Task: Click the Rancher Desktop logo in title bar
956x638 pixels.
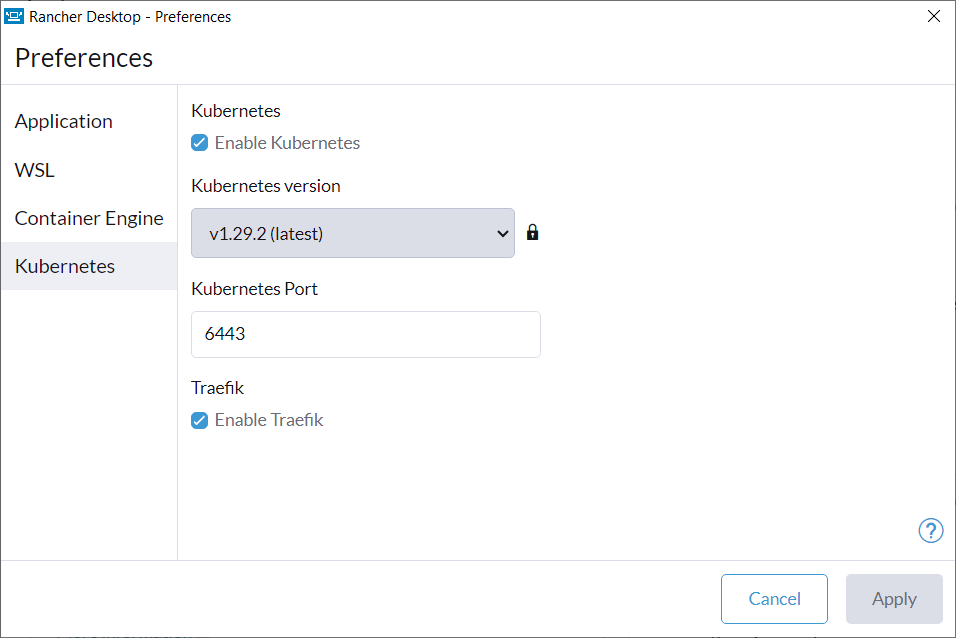Action: pos(13,16)
